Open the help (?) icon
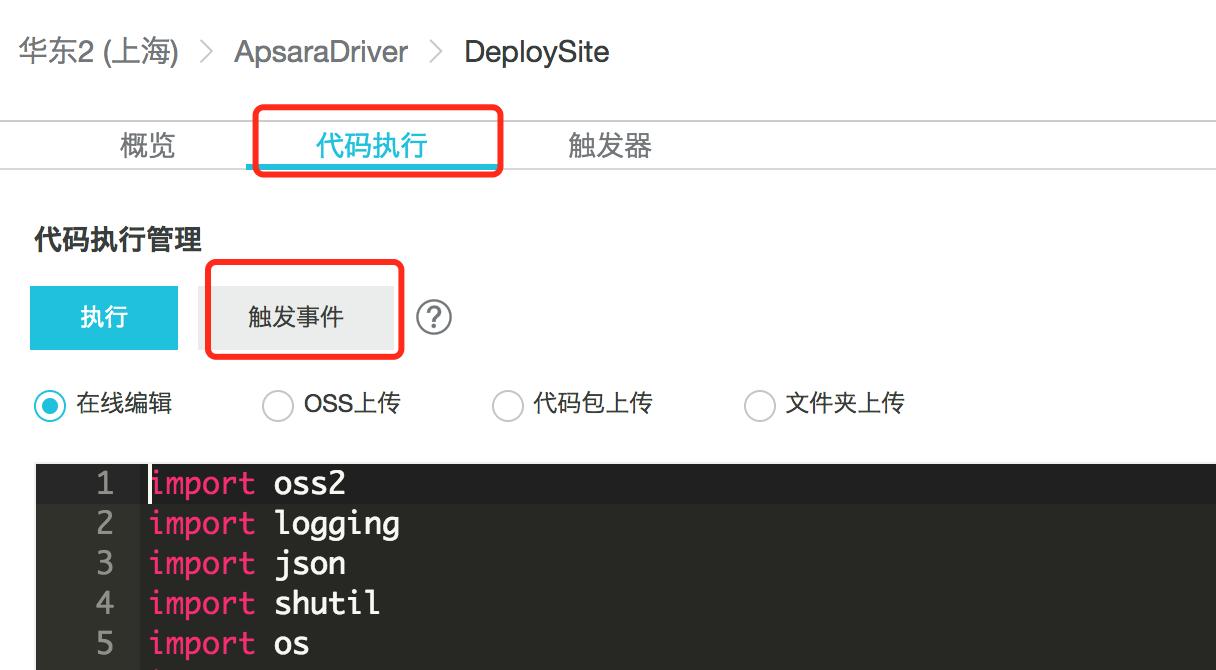This screenshot has height=670, width=1216. (435, 316)
